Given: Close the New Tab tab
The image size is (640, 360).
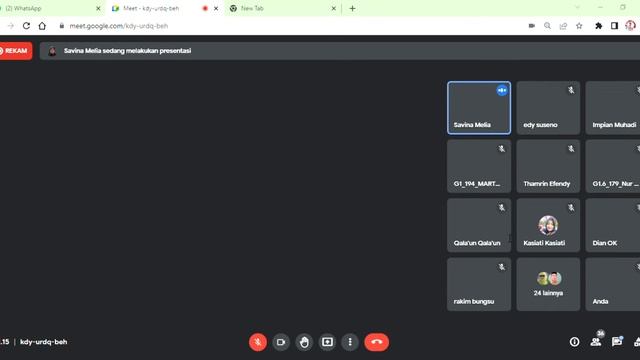Looking at the screenshot, I should (333, 8).
